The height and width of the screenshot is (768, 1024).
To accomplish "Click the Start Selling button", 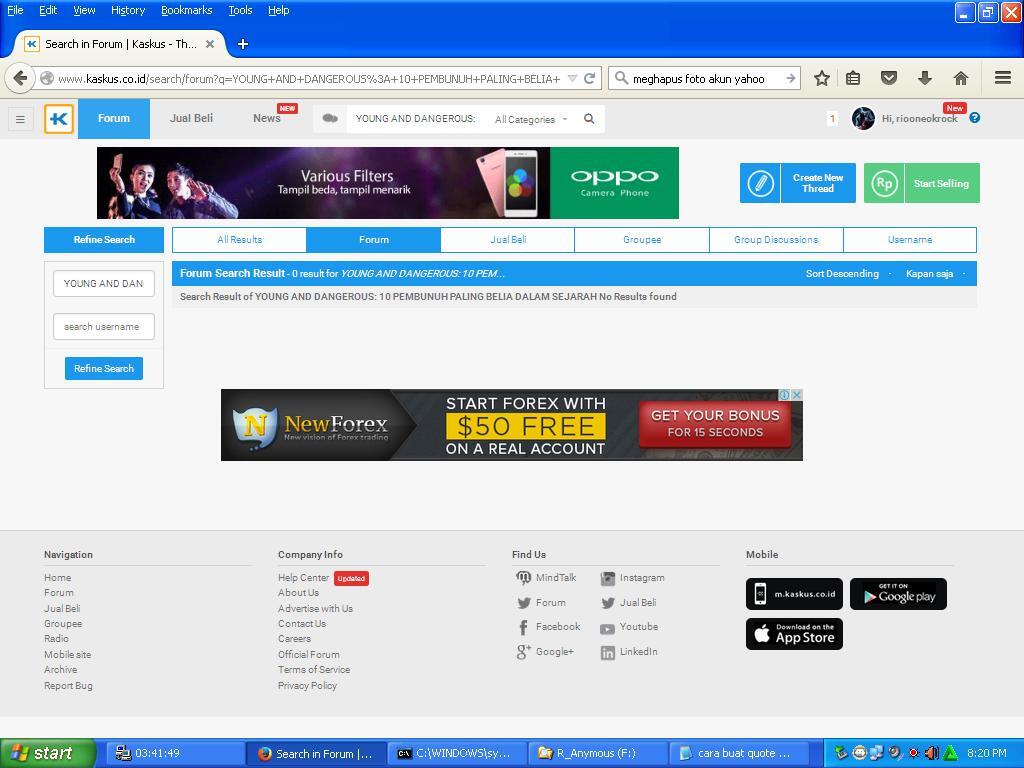I will point(921,183).
